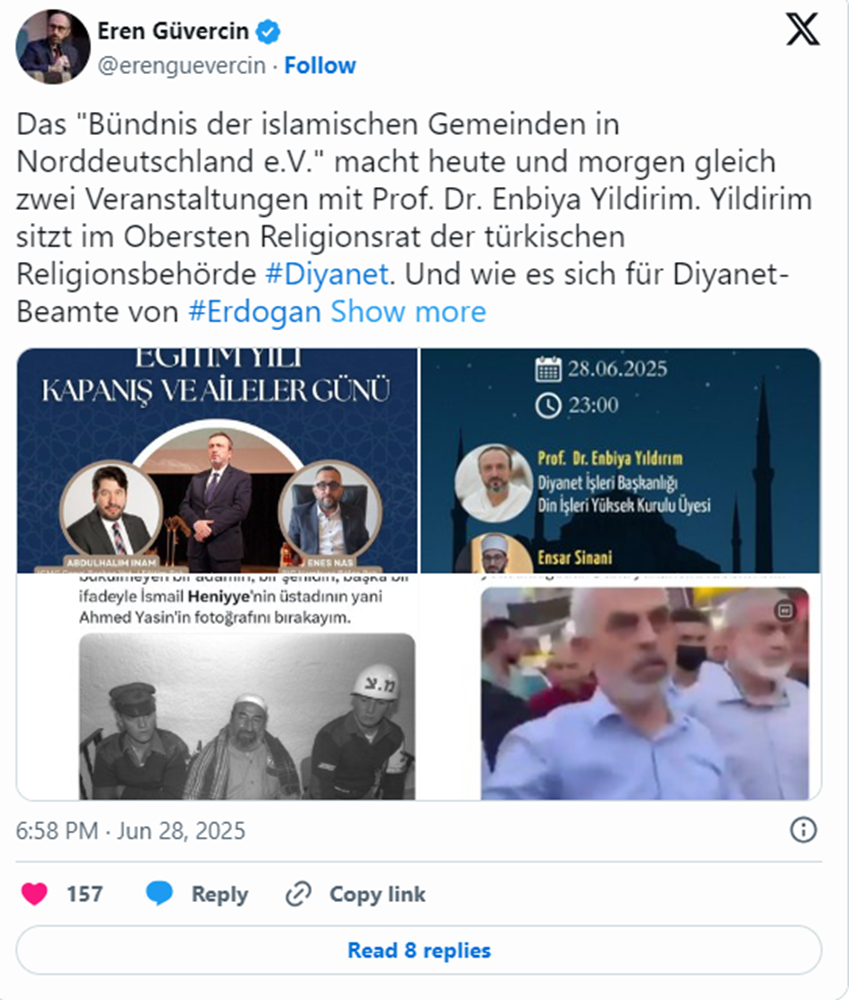Open the #Erdogan hashtag
The height and width of the screenshot is (1000, 849).
[x=255, y=312]
